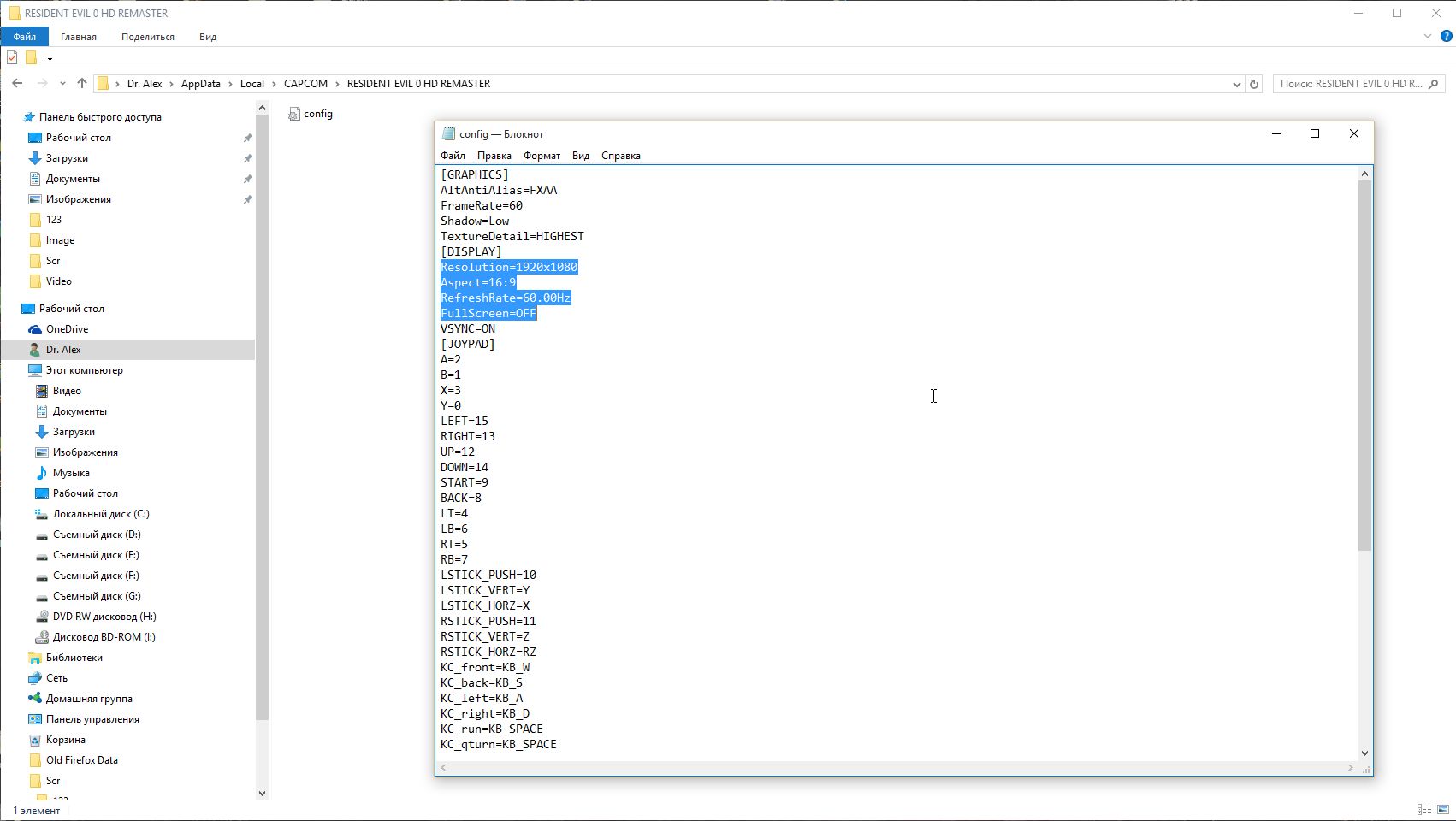Viewport: 1456px width, 821px height.
Task: Click the TextureDetail=HIGHEST line
Action: (x=512, y=236)
